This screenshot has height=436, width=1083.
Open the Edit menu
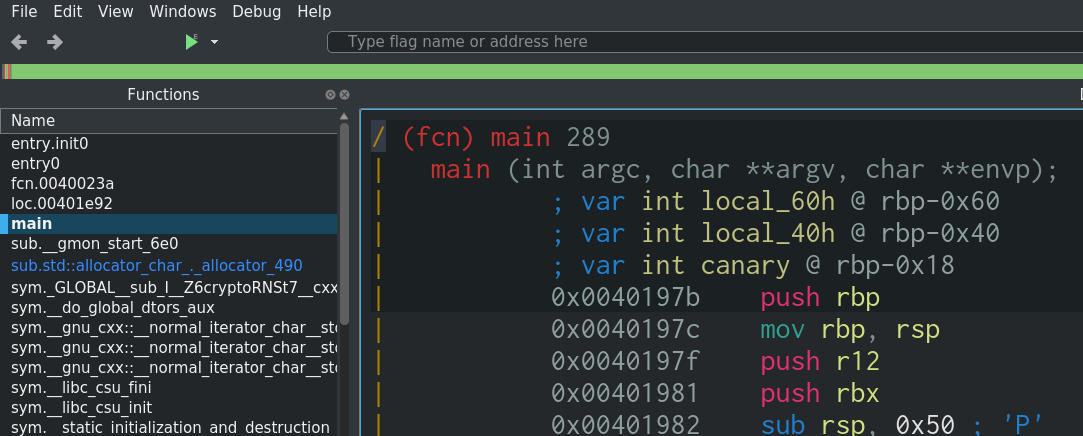pyautogui.click(x=68, y=12)
